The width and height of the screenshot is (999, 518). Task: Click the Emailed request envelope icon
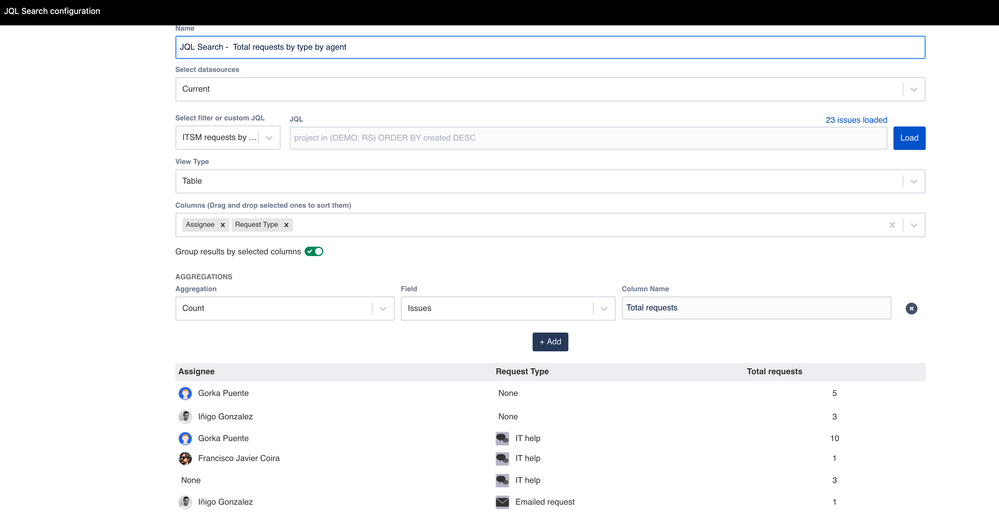pos(502,502)
